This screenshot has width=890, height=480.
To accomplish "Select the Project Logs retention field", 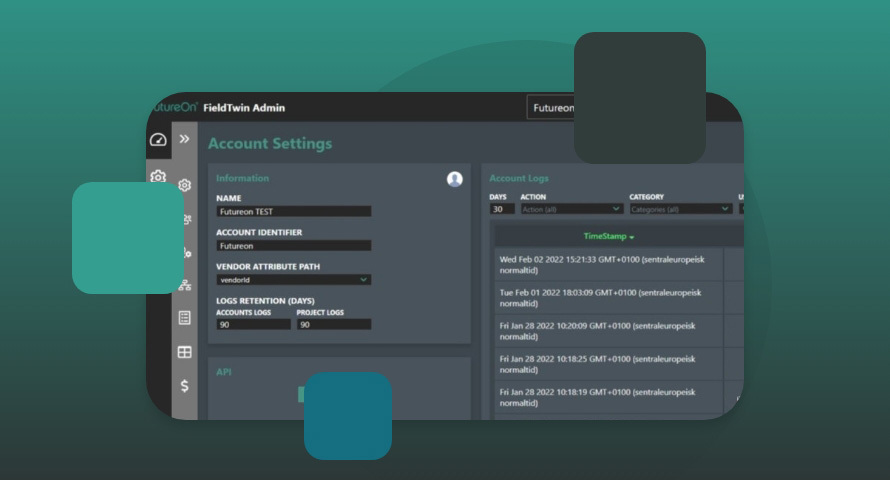I will tap(333, 325).
